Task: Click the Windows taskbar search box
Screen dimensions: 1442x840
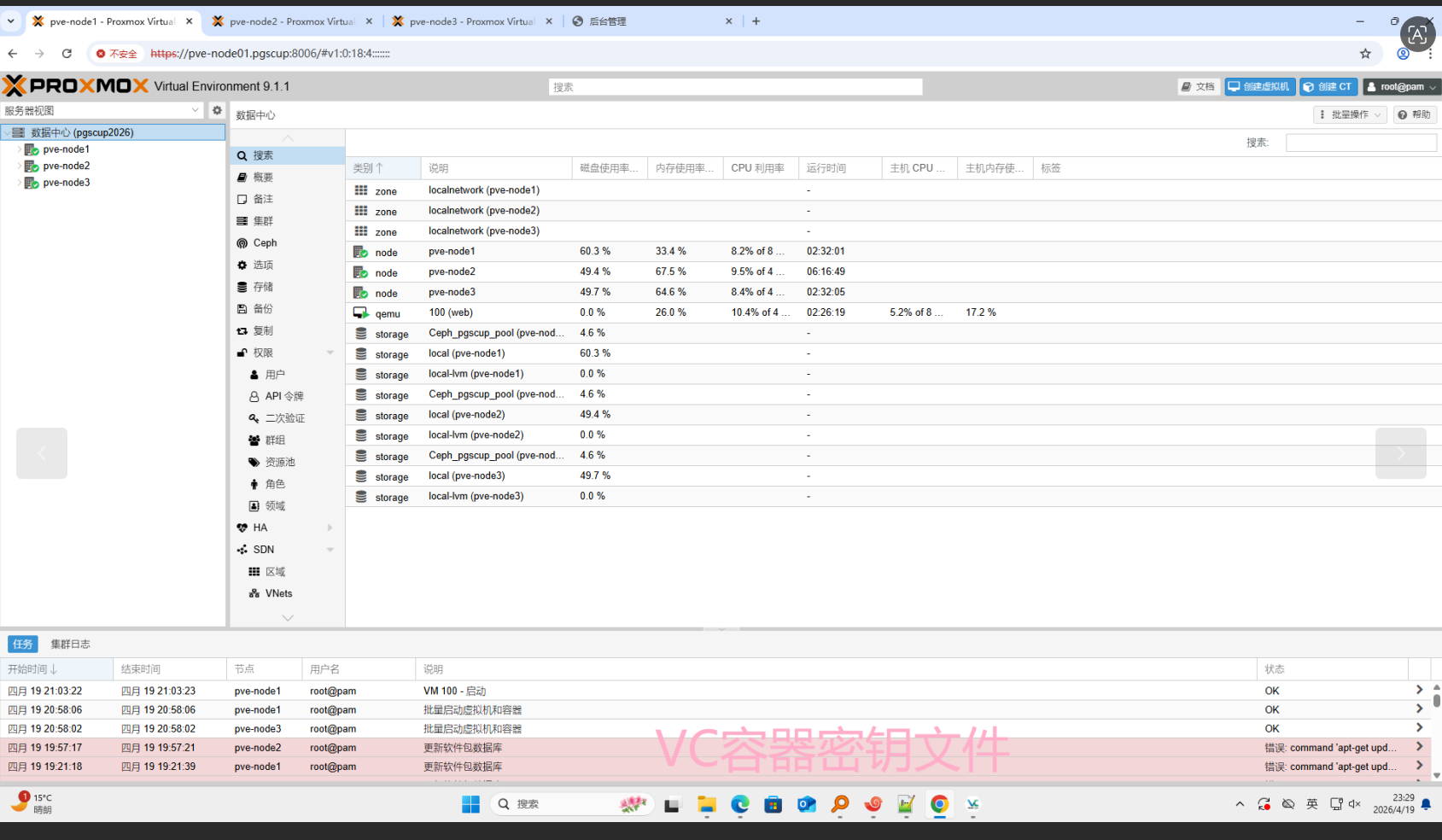Action: point(572,804)
